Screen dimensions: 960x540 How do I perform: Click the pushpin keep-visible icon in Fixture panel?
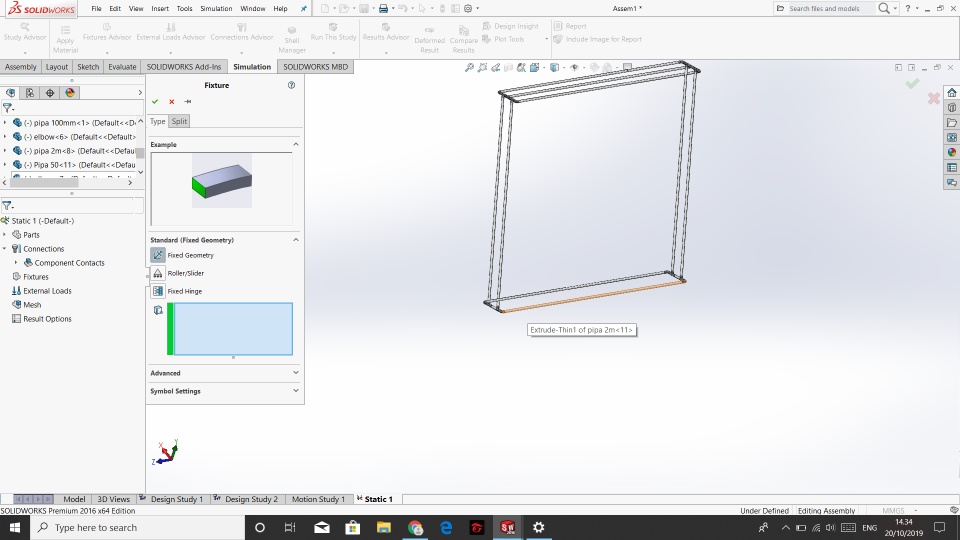[x=188, y=102]
